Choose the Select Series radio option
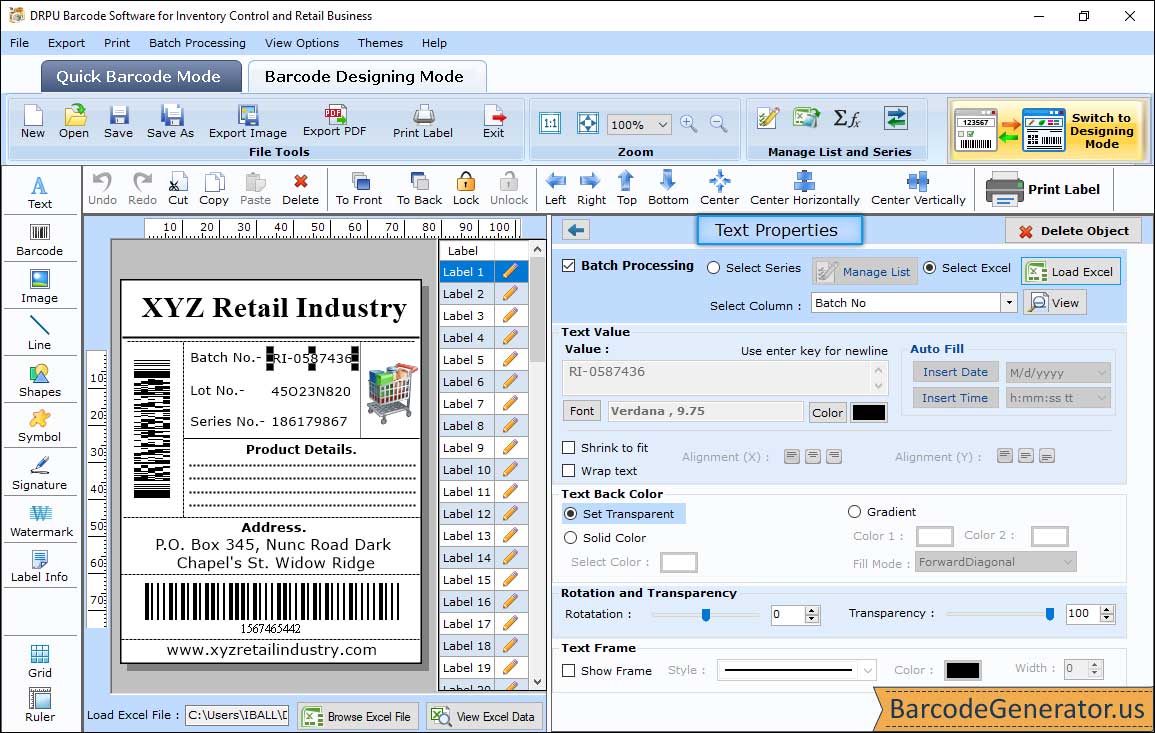 (x=713, y=268)
